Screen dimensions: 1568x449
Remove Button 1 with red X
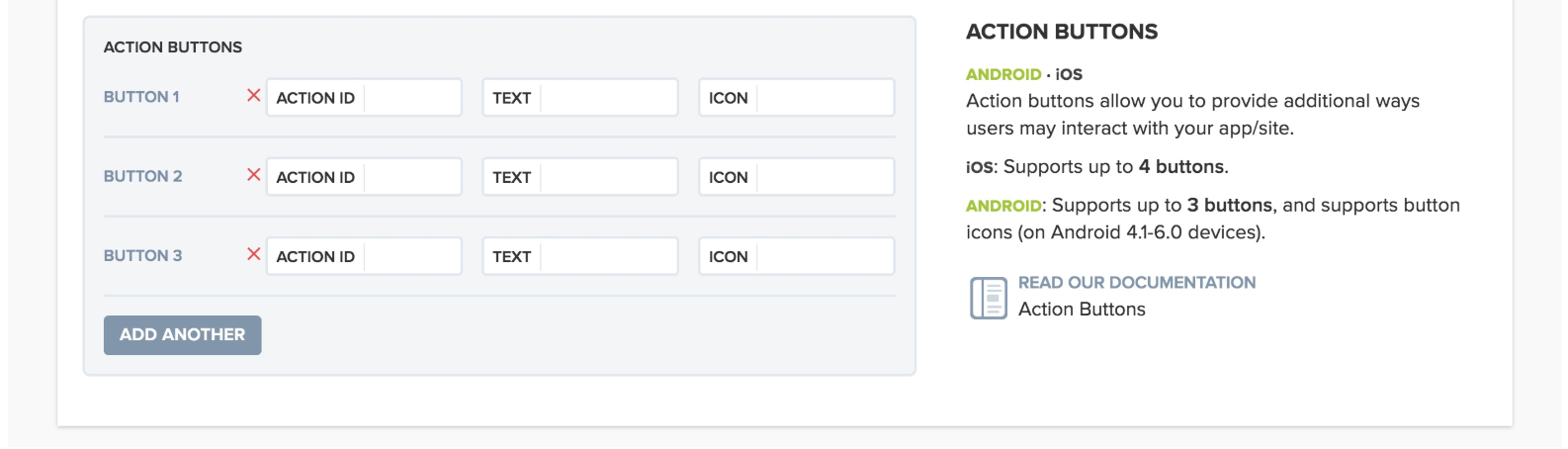point(254,96)
